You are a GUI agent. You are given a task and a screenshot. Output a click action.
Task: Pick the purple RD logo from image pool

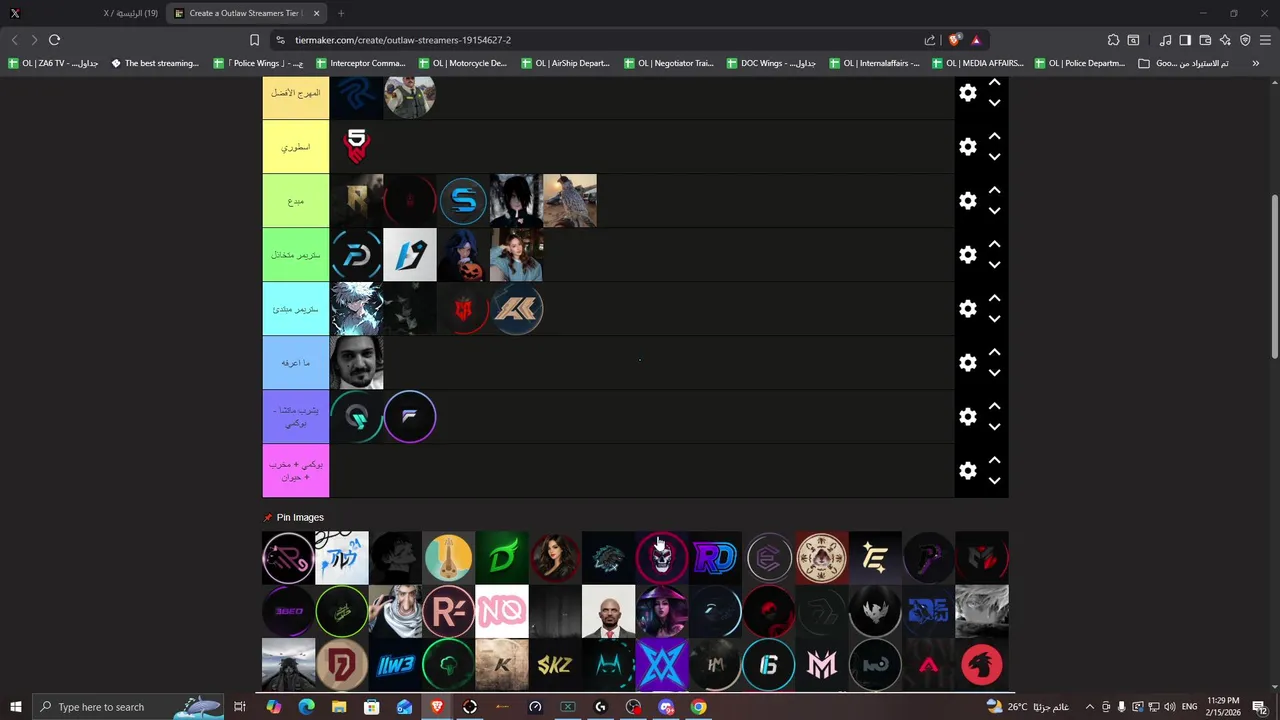(x=715, y=558)
